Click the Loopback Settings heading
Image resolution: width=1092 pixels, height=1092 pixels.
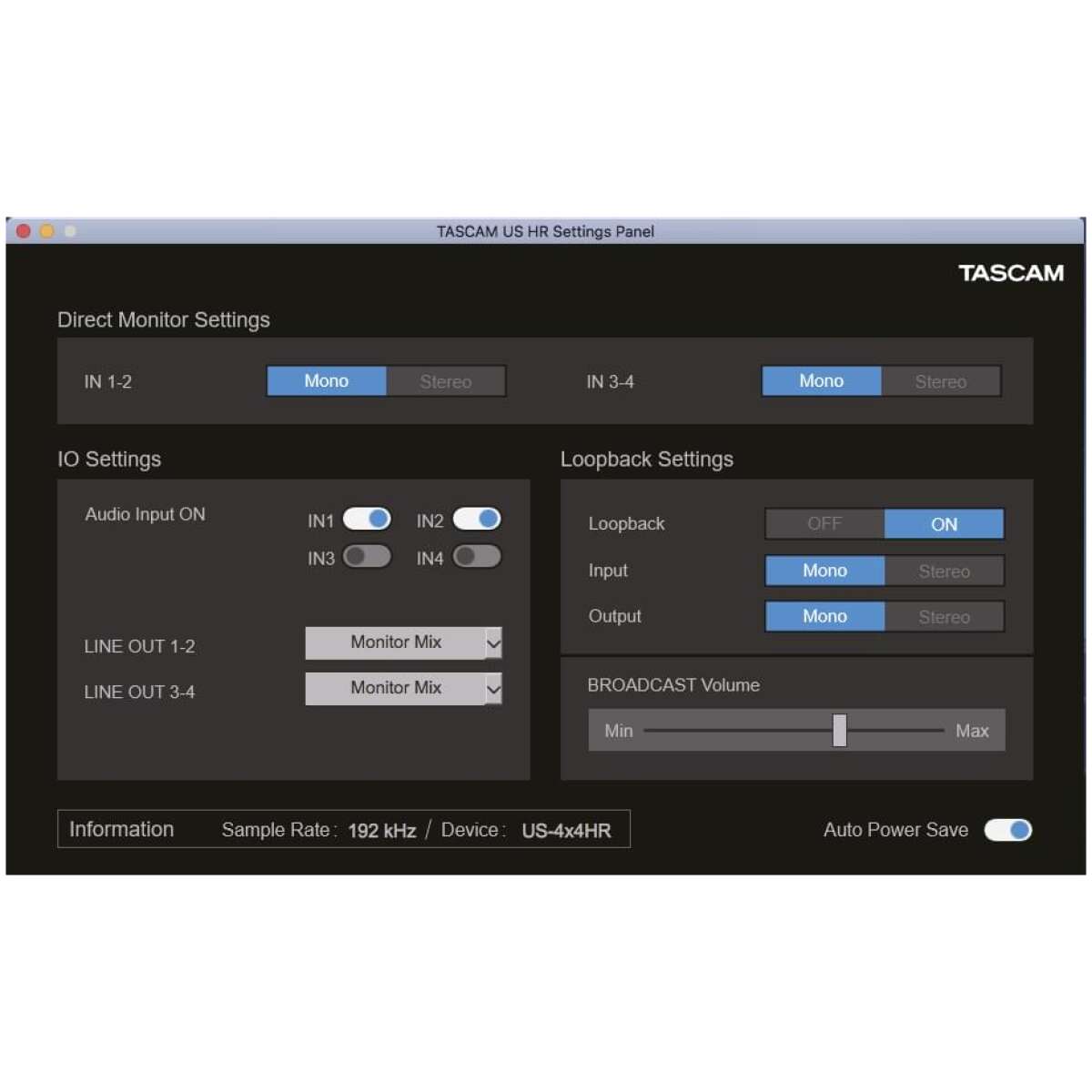click(647, 460)
